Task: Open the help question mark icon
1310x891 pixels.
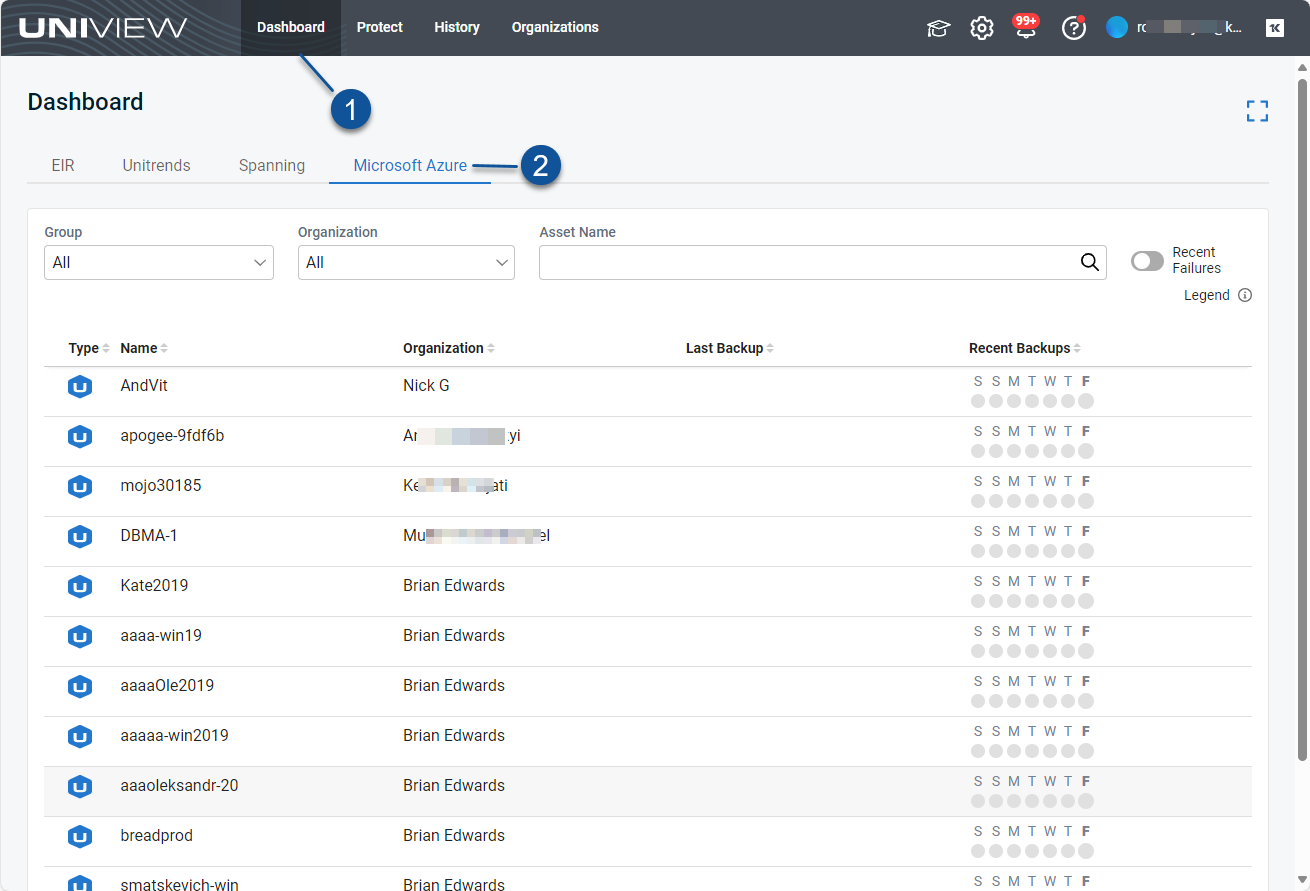Action: (x=1073, y=28)
